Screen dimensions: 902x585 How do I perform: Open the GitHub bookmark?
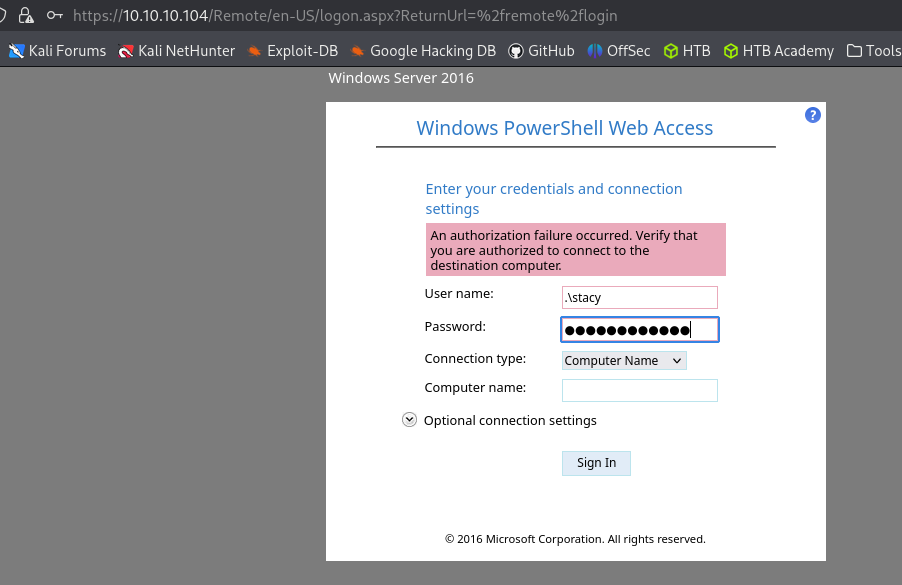pos(541,51)
